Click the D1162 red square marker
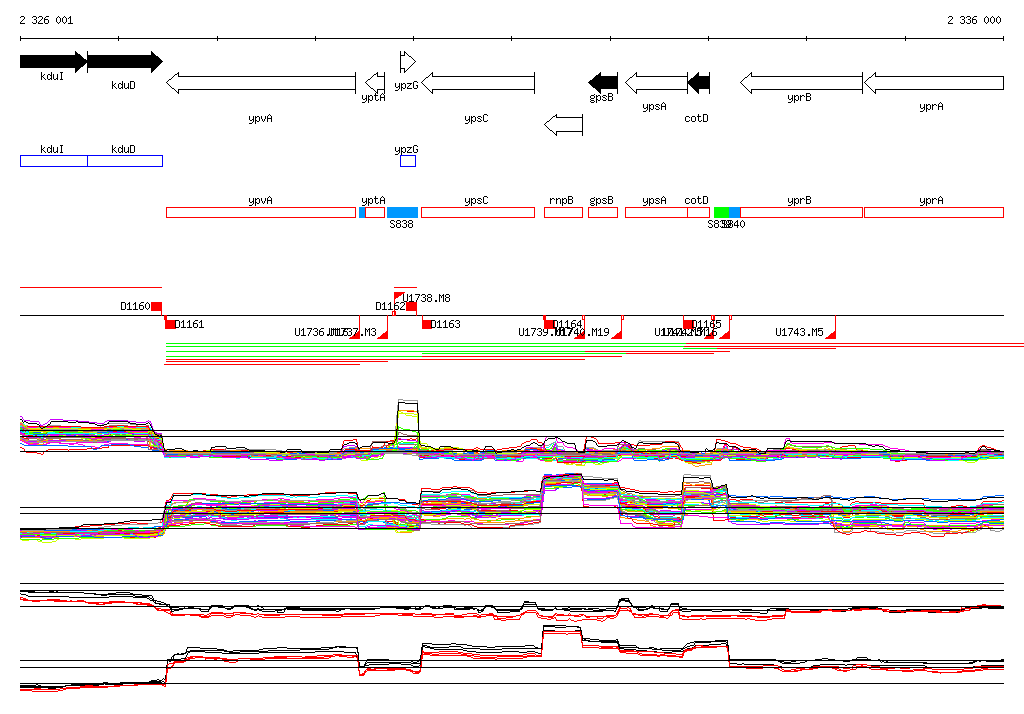This screenshot has width=1024, height=714. [x=411, y=306]
